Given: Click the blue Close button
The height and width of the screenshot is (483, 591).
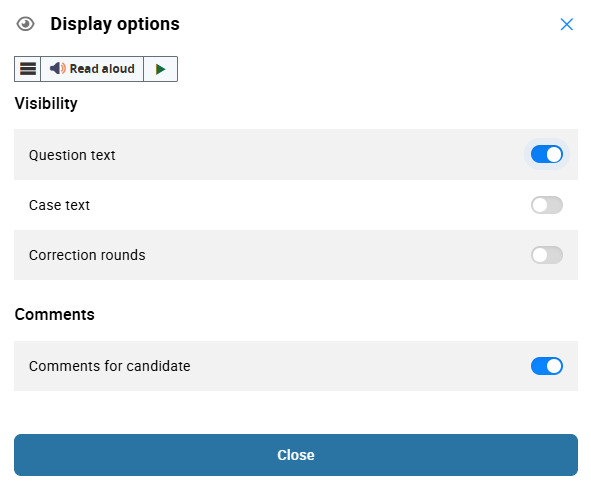Looking at the screenshot, I should point(296,455).
